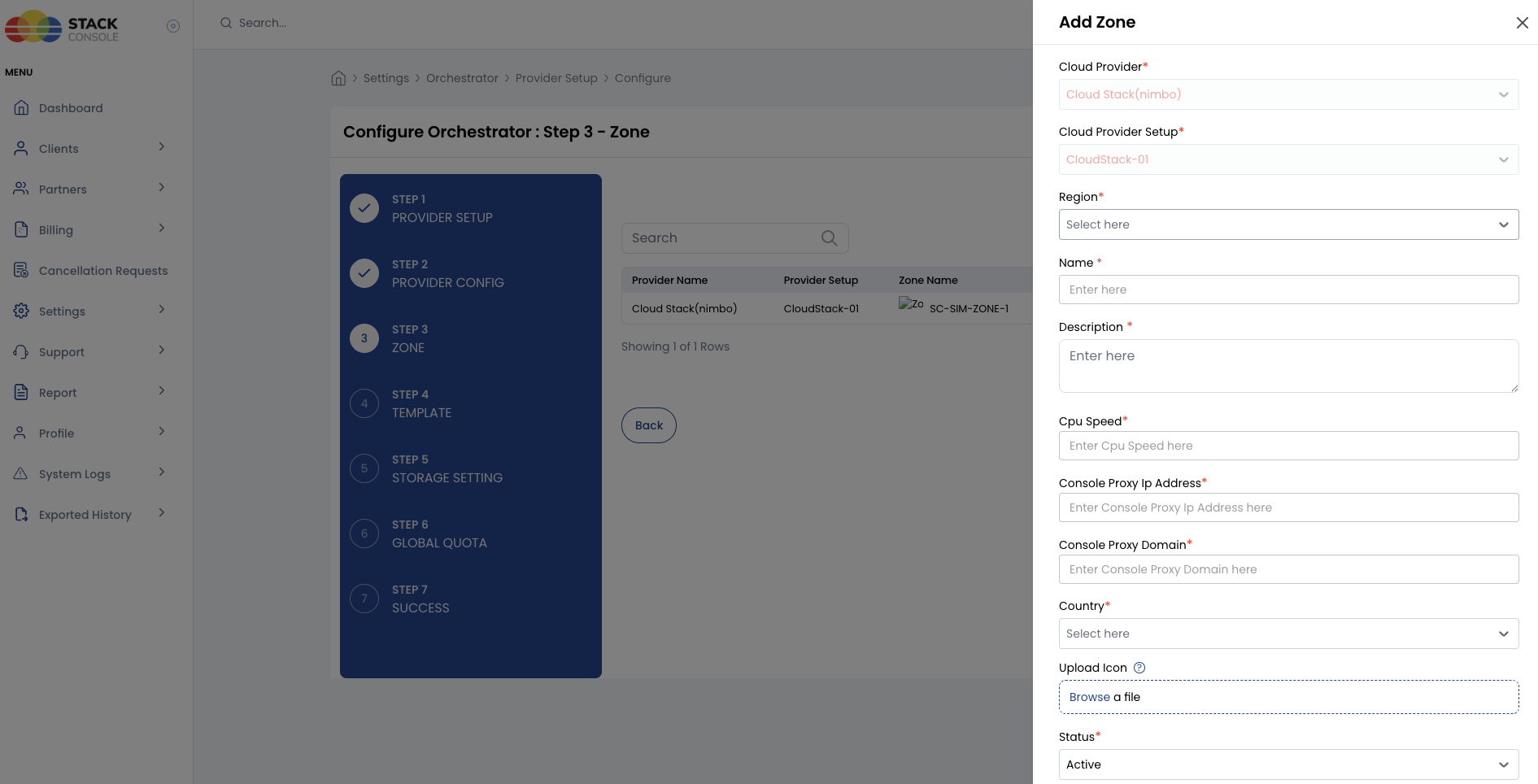Image resolution: width=1538 pixels, height=784 pixels.
Task: Focus the Cpu Speed input field
Action: (x=1288, y=446)
